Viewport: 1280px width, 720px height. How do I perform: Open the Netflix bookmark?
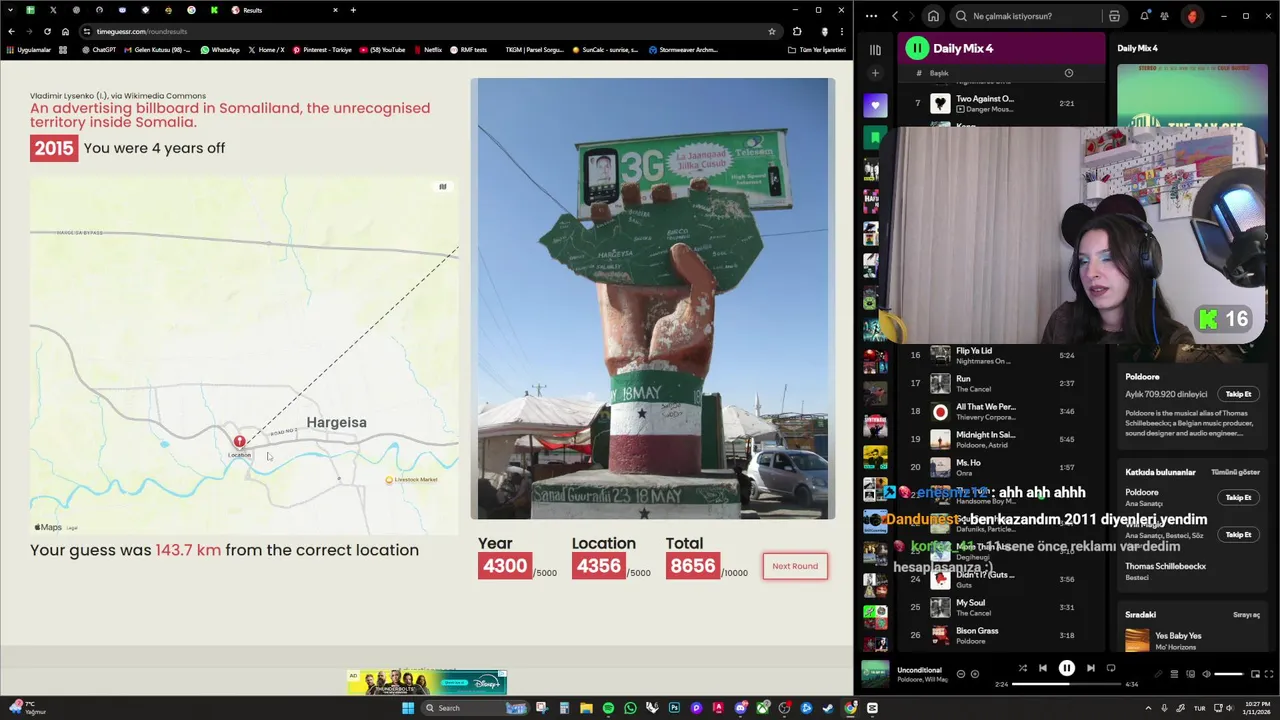(x=427, y=49)
